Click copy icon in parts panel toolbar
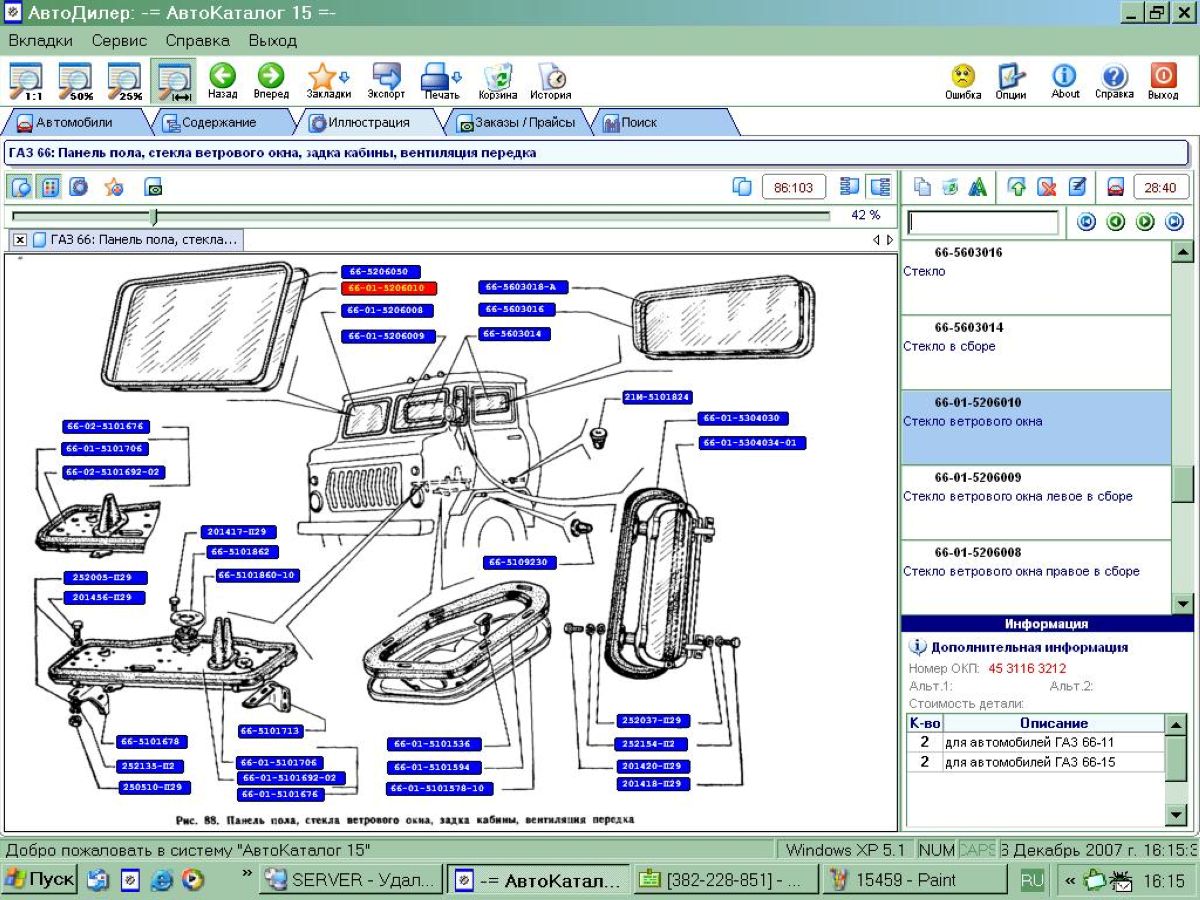Viewport: 1200px width, 900px height. (922, 186)
